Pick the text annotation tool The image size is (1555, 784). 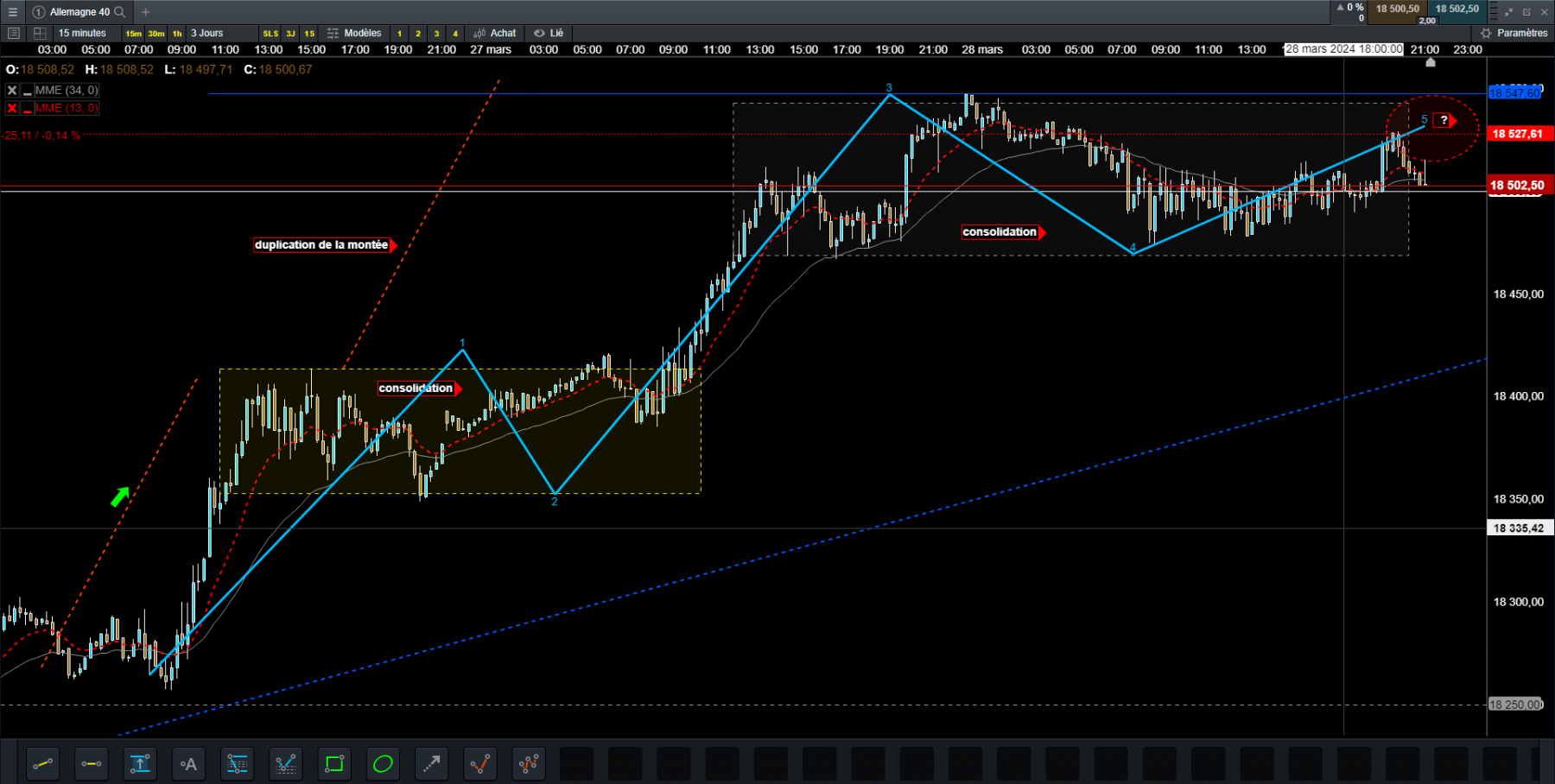point(188,763)
